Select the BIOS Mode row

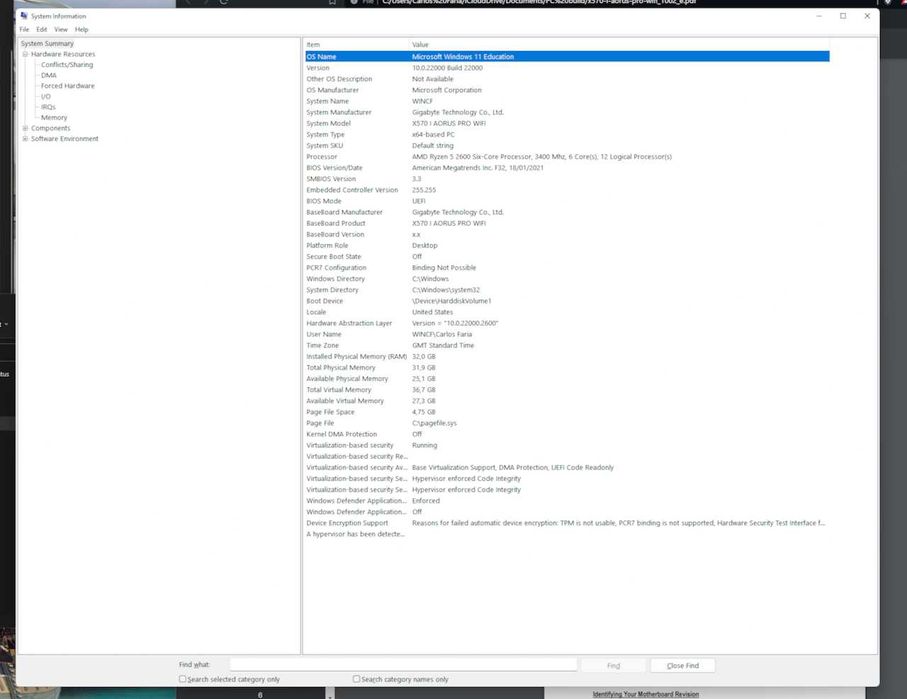pos(567,201)
